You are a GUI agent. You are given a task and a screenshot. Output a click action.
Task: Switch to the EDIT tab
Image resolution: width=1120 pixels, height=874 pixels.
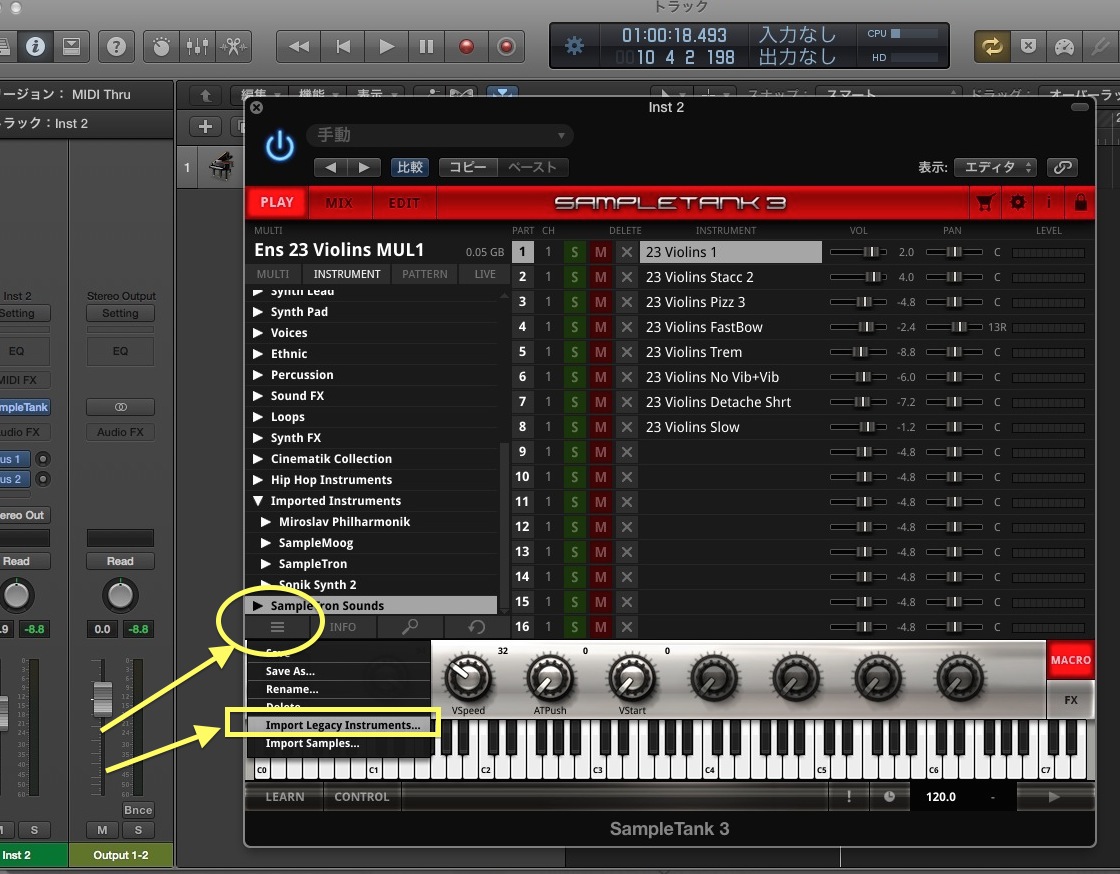pyautogui.click(x=404, y=203)
